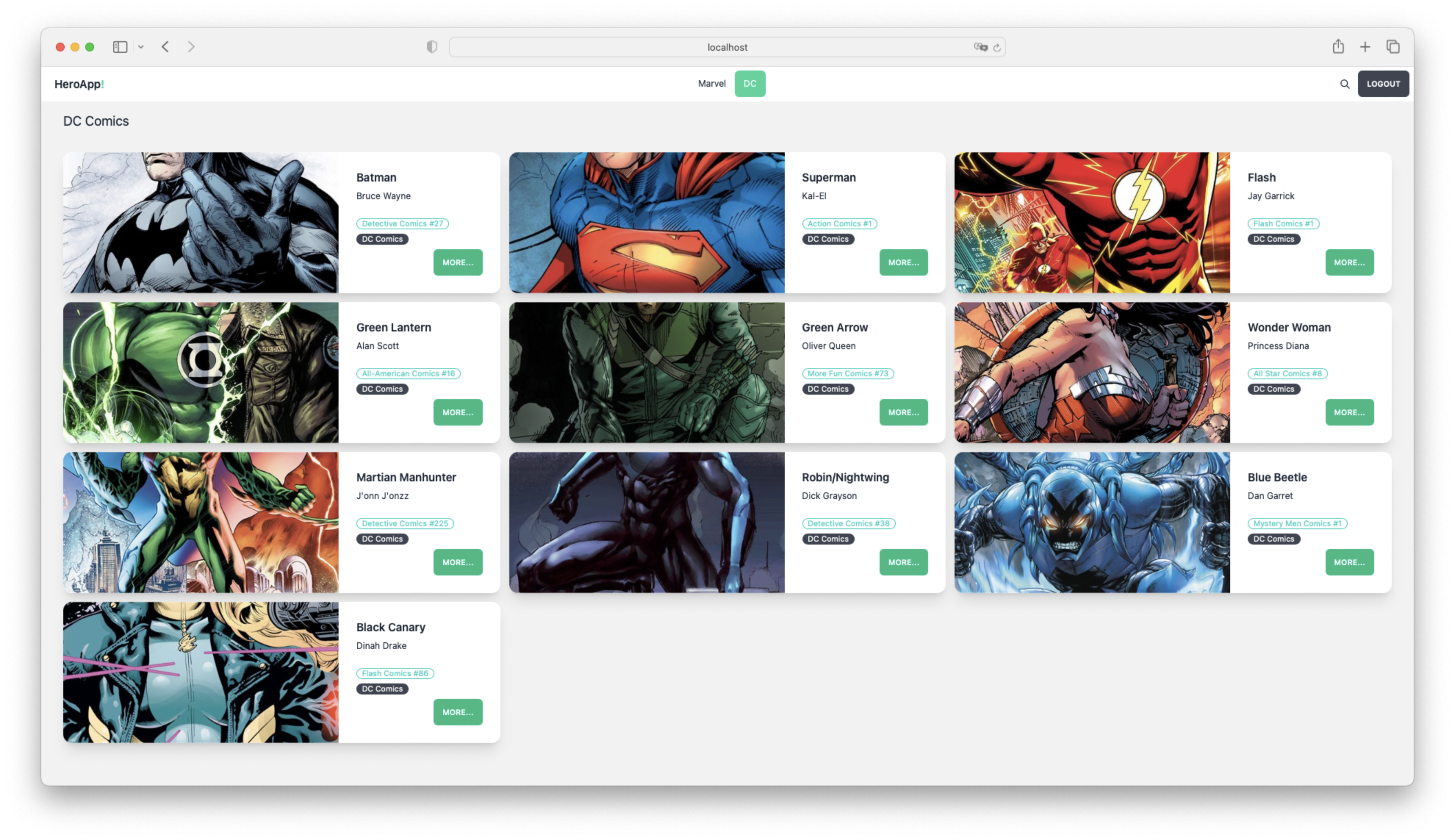The image size is (1455, 840).
Task: Go back with the browser arrow
Action: pos(165,47)
